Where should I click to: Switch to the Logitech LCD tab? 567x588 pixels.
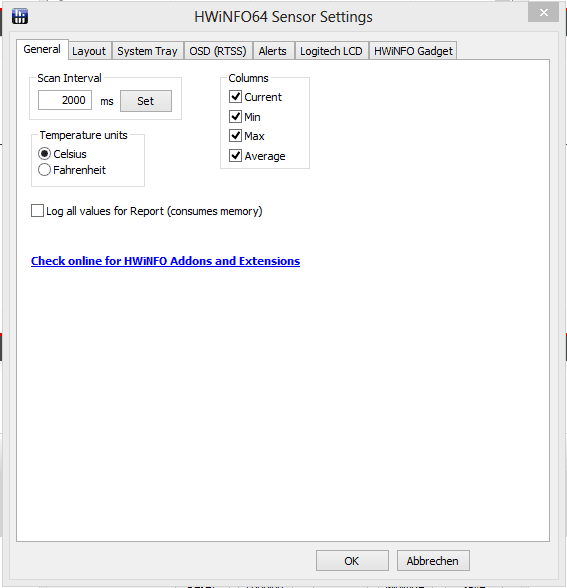click(331, 51)
